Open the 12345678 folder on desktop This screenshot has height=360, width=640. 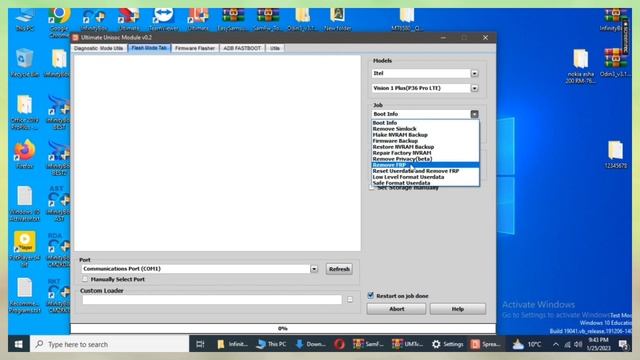coord(616,154)
